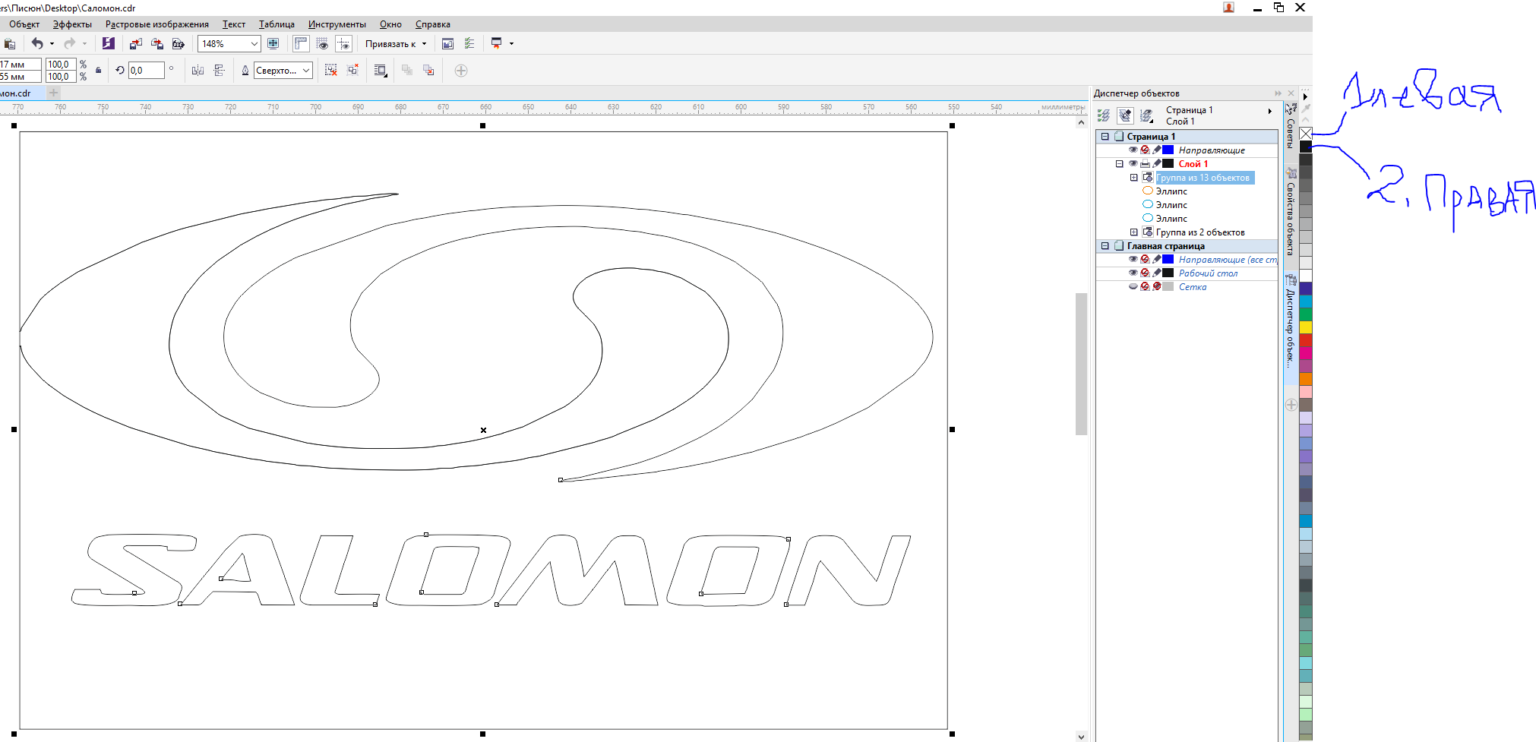Click the Import icon in toolbar
The image size is (1536, 742).
click(x=135, y=44)
